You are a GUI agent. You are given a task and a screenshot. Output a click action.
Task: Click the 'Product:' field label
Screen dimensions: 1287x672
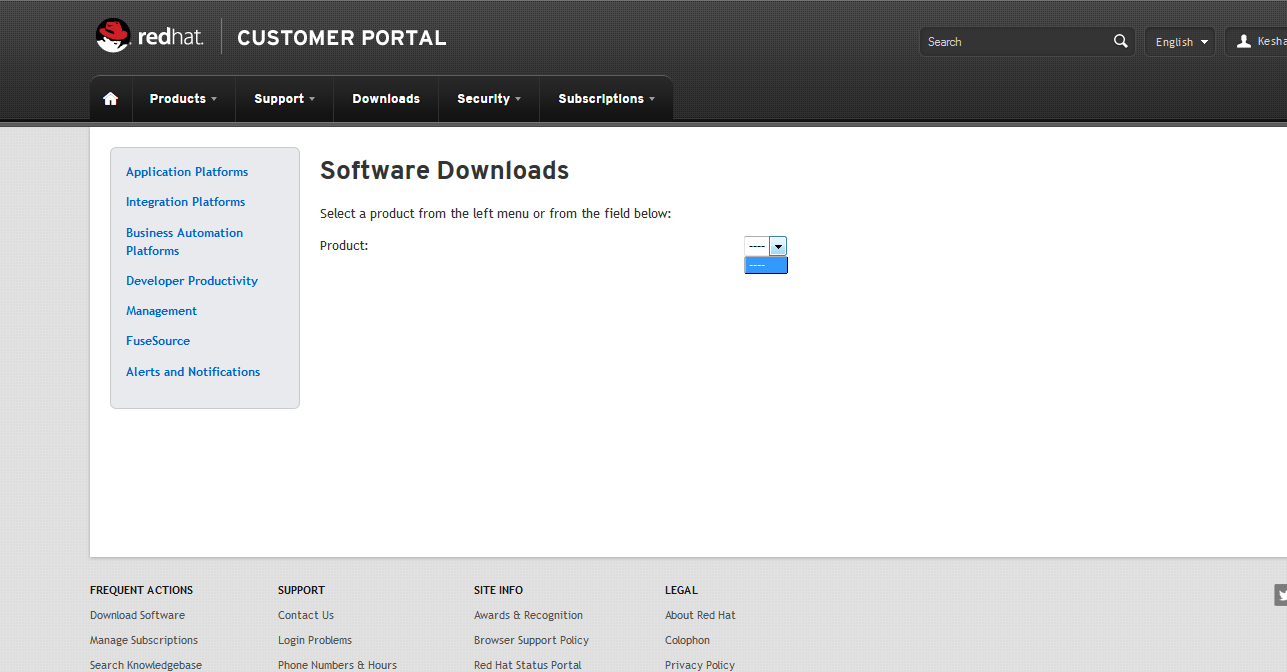[x=344, y=245]
